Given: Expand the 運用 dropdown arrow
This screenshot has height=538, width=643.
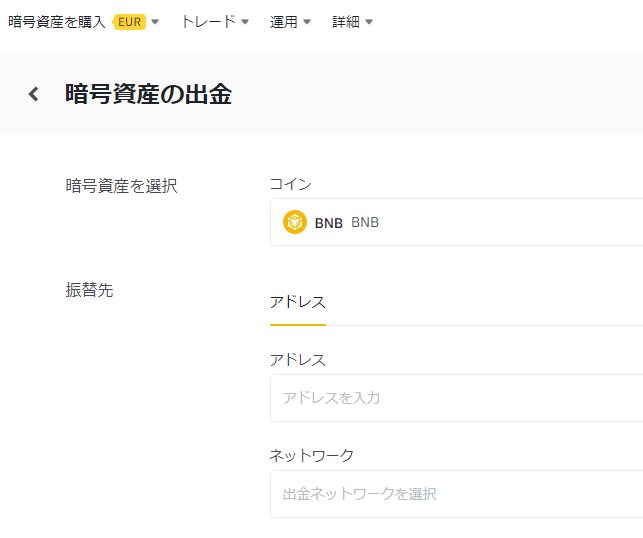Looking at the screenshot, I should [x=307, y=22].
